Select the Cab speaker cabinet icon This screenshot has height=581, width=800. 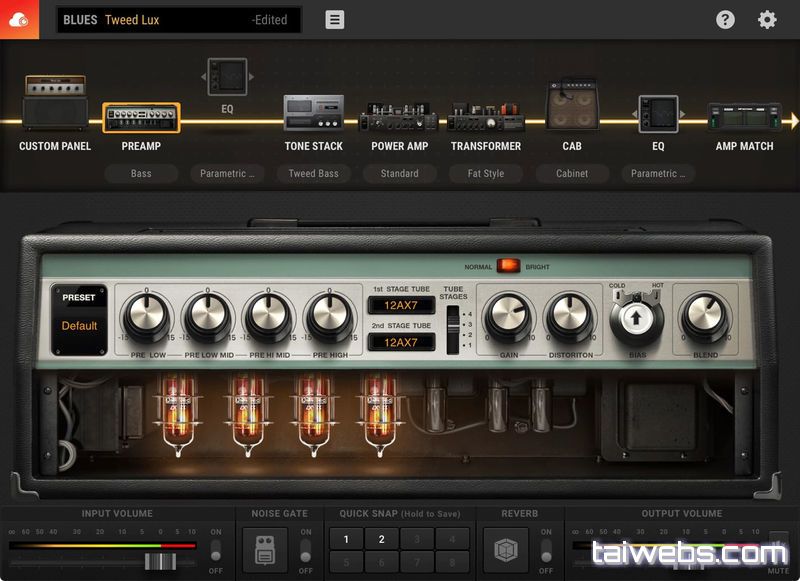click(x=571, y=107)
